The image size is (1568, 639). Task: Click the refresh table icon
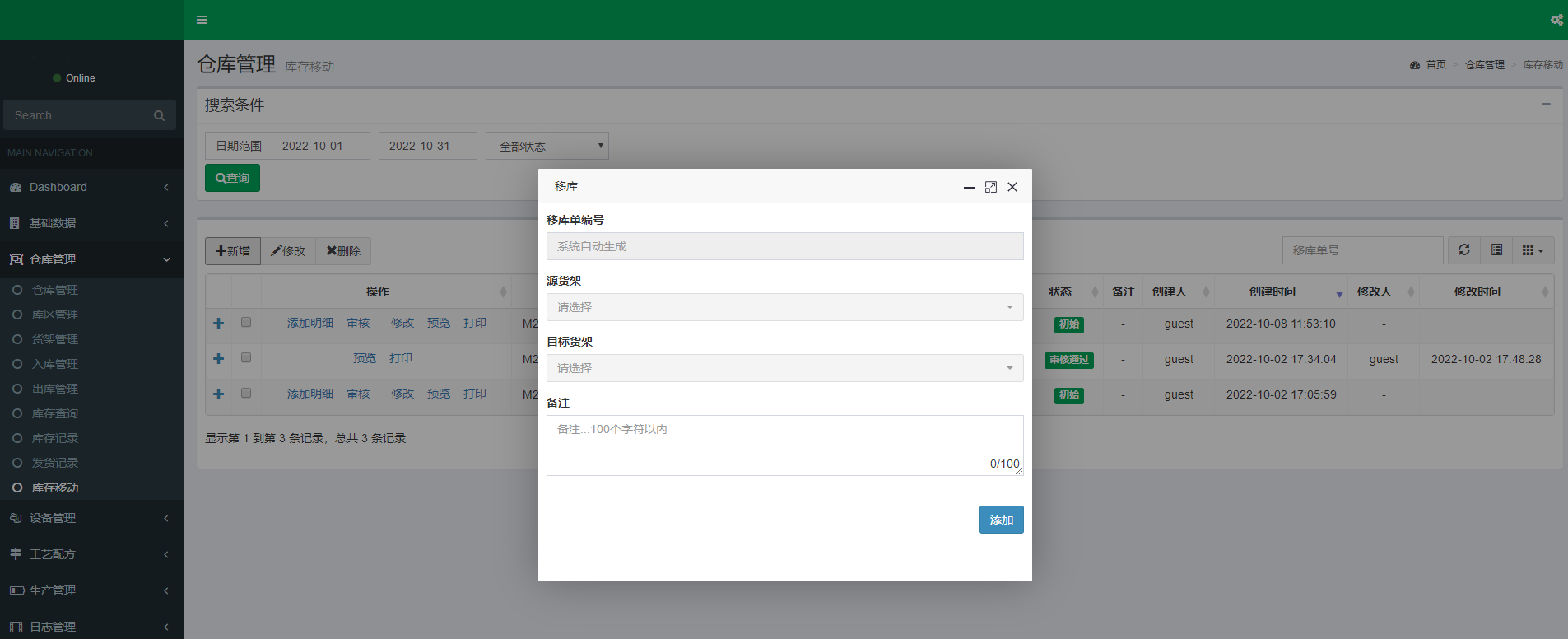[1463, 250]
